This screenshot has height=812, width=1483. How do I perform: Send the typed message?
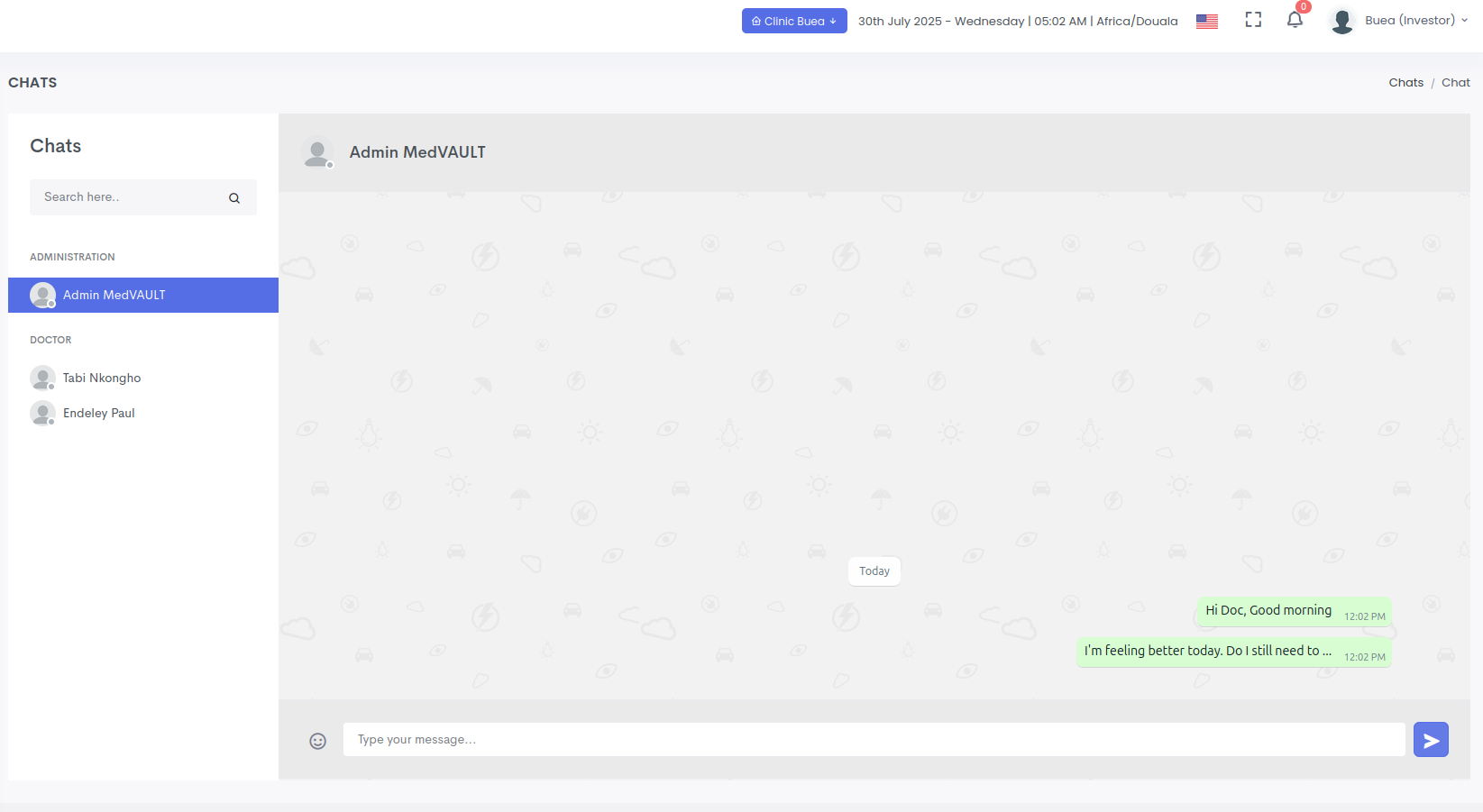(x=1431, y=739)
